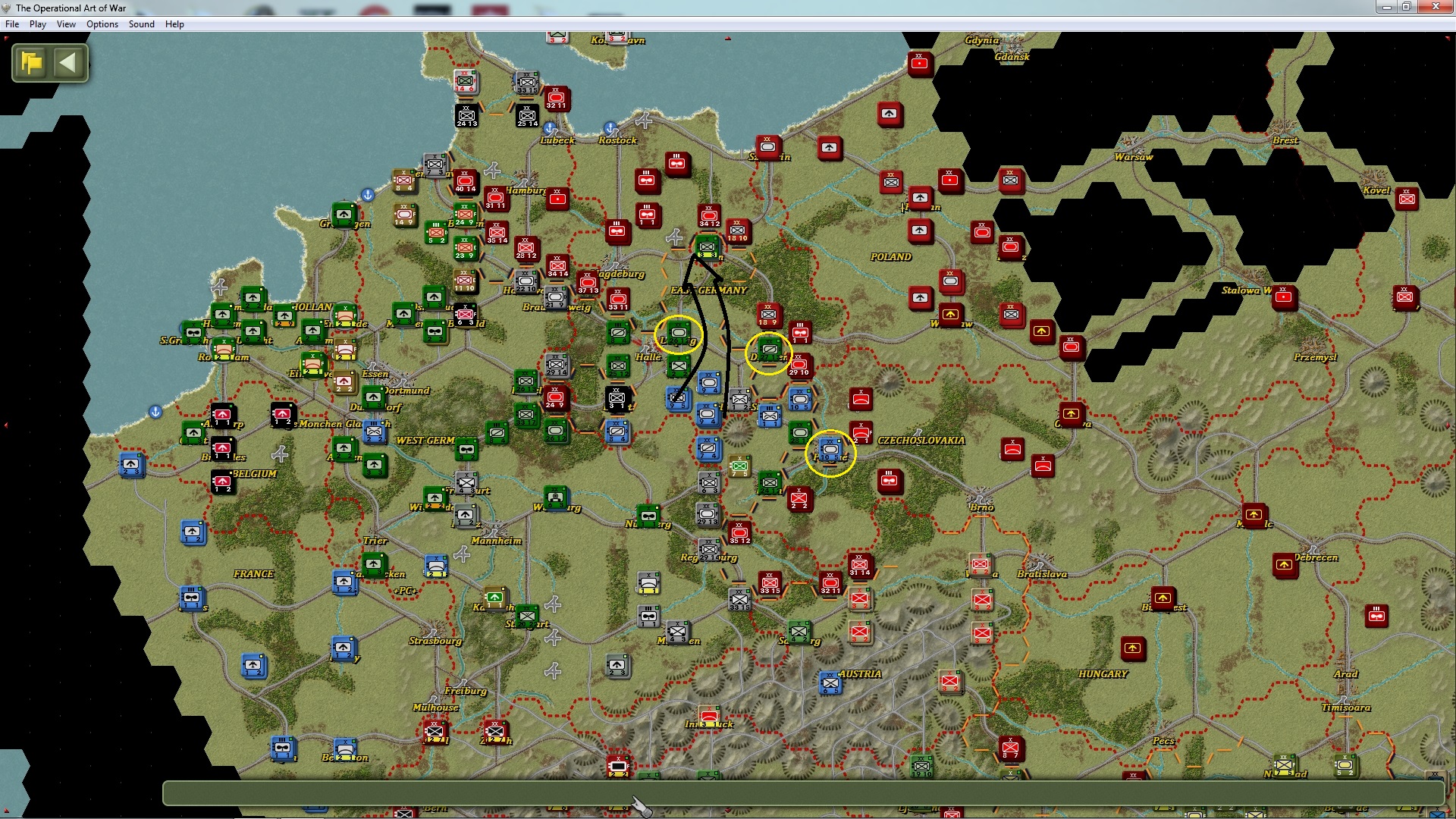Select the red armor unit 35 12
This screenshot has height=819, width=1456.
tap(739, 533)
